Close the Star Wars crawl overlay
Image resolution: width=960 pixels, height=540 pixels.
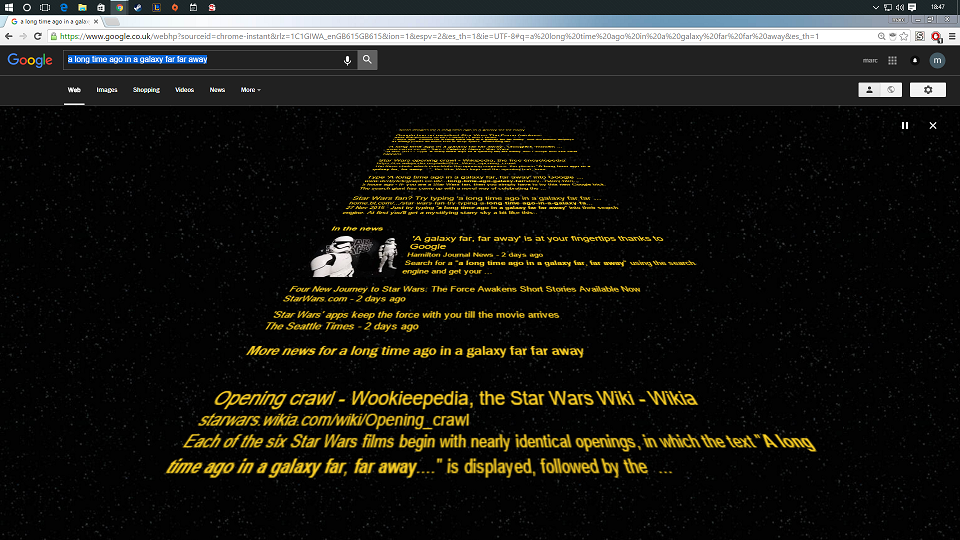932,126
